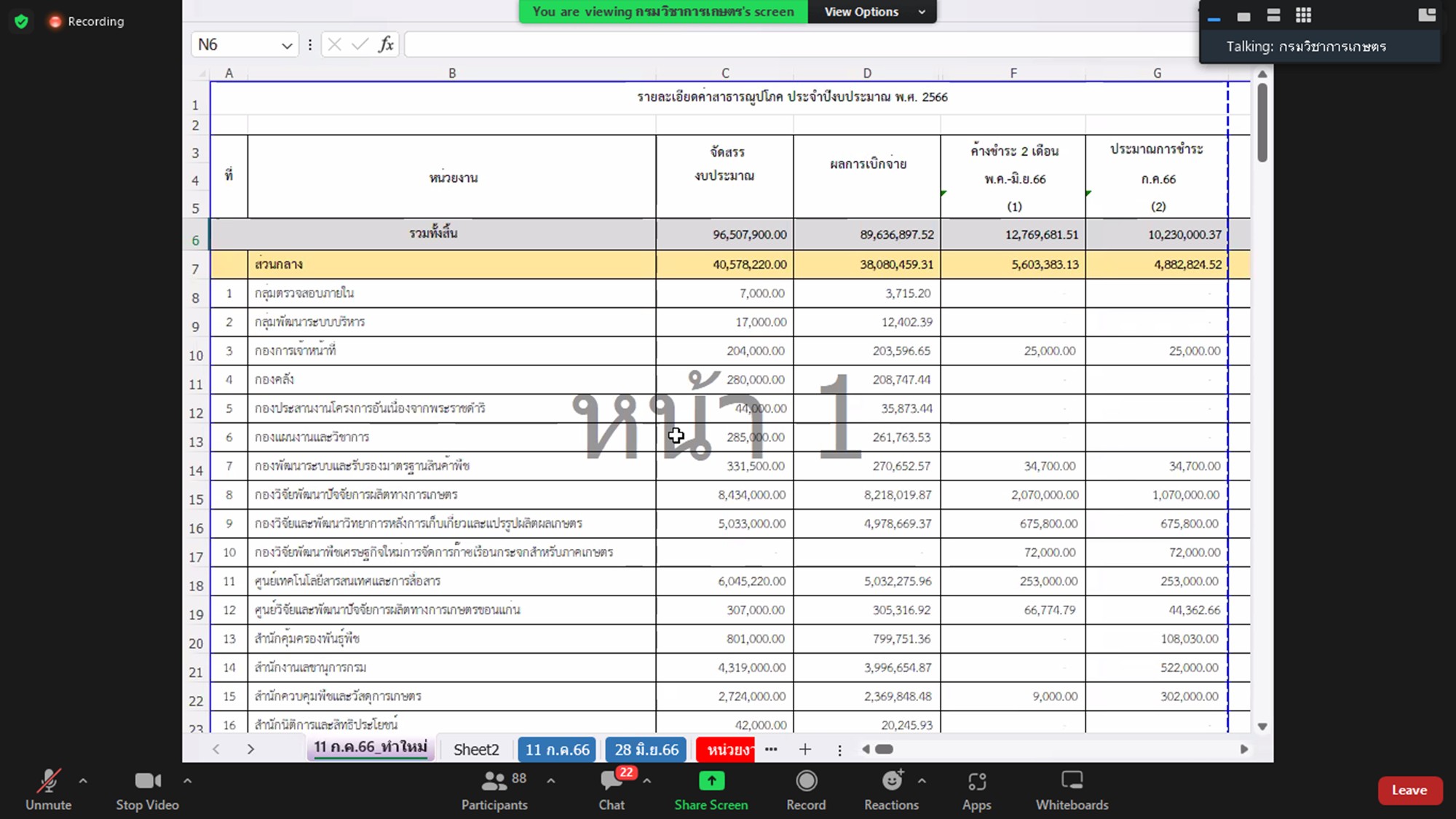The image size is (1456, 819).
Task: Select sheet tab 11 ก.ค.66_ทำใหม่
Action: [371, 748]
